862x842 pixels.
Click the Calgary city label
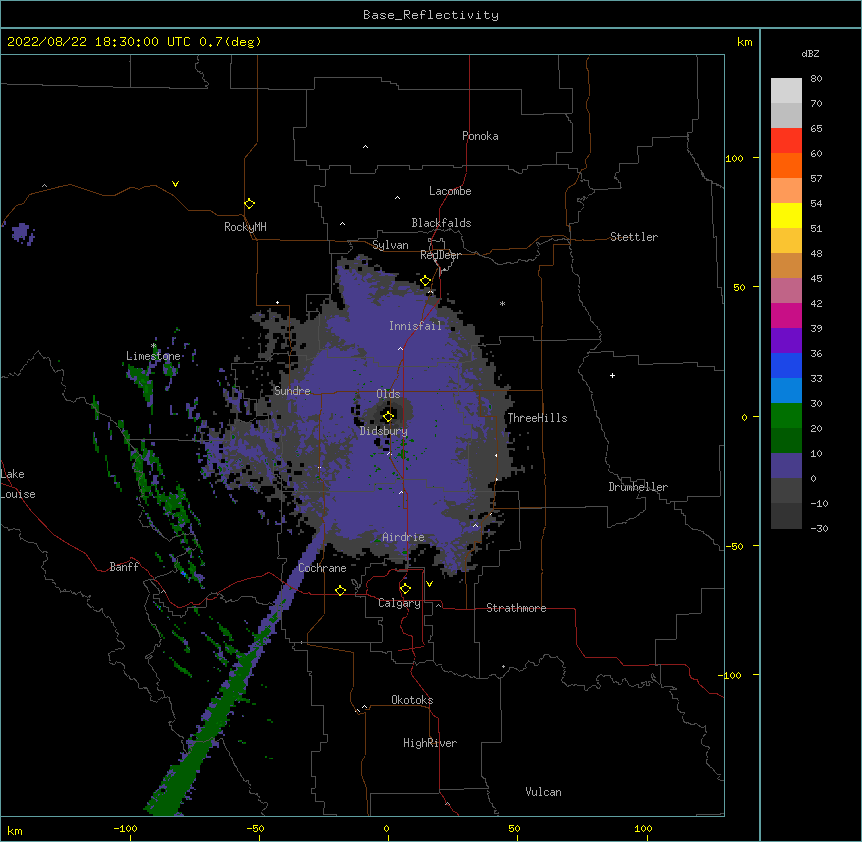[x=400, y=603]
